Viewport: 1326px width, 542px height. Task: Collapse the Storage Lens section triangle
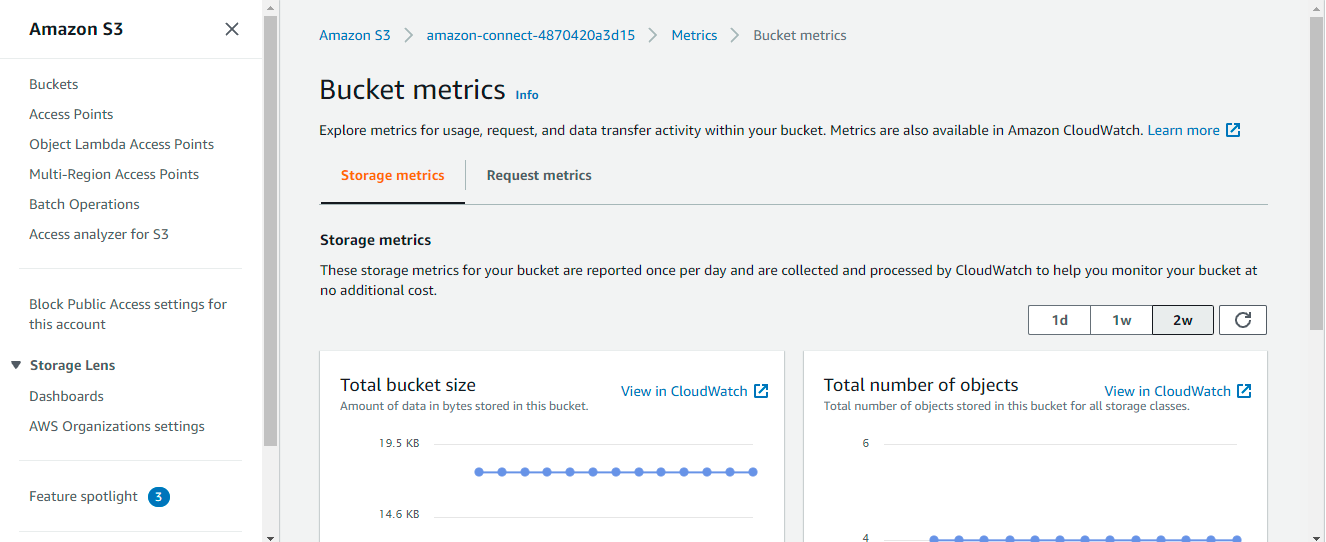(16, 365)
